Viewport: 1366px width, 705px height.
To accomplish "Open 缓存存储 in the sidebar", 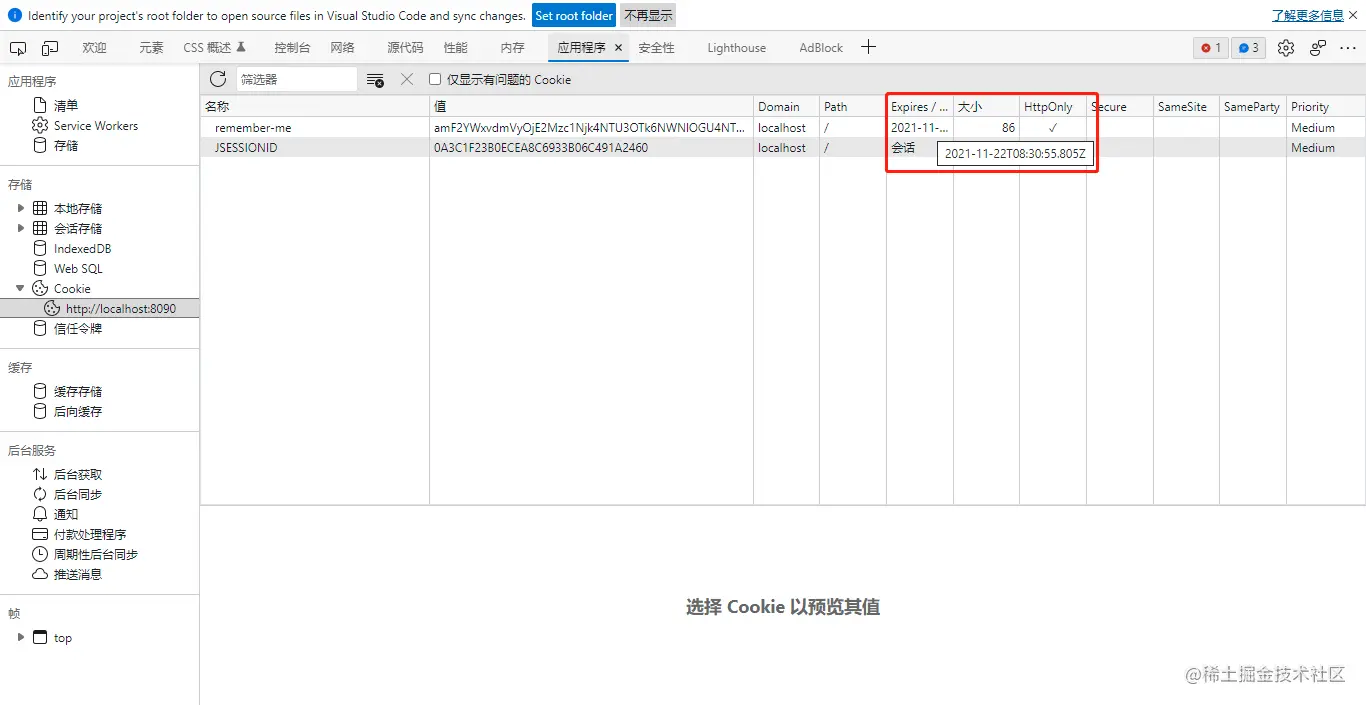I will [78, 391].
